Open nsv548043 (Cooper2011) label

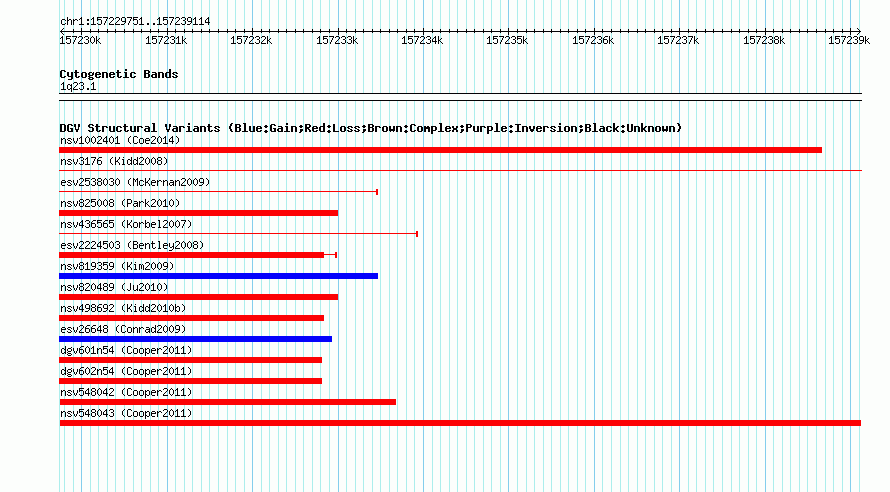click(x=126, y=413)
